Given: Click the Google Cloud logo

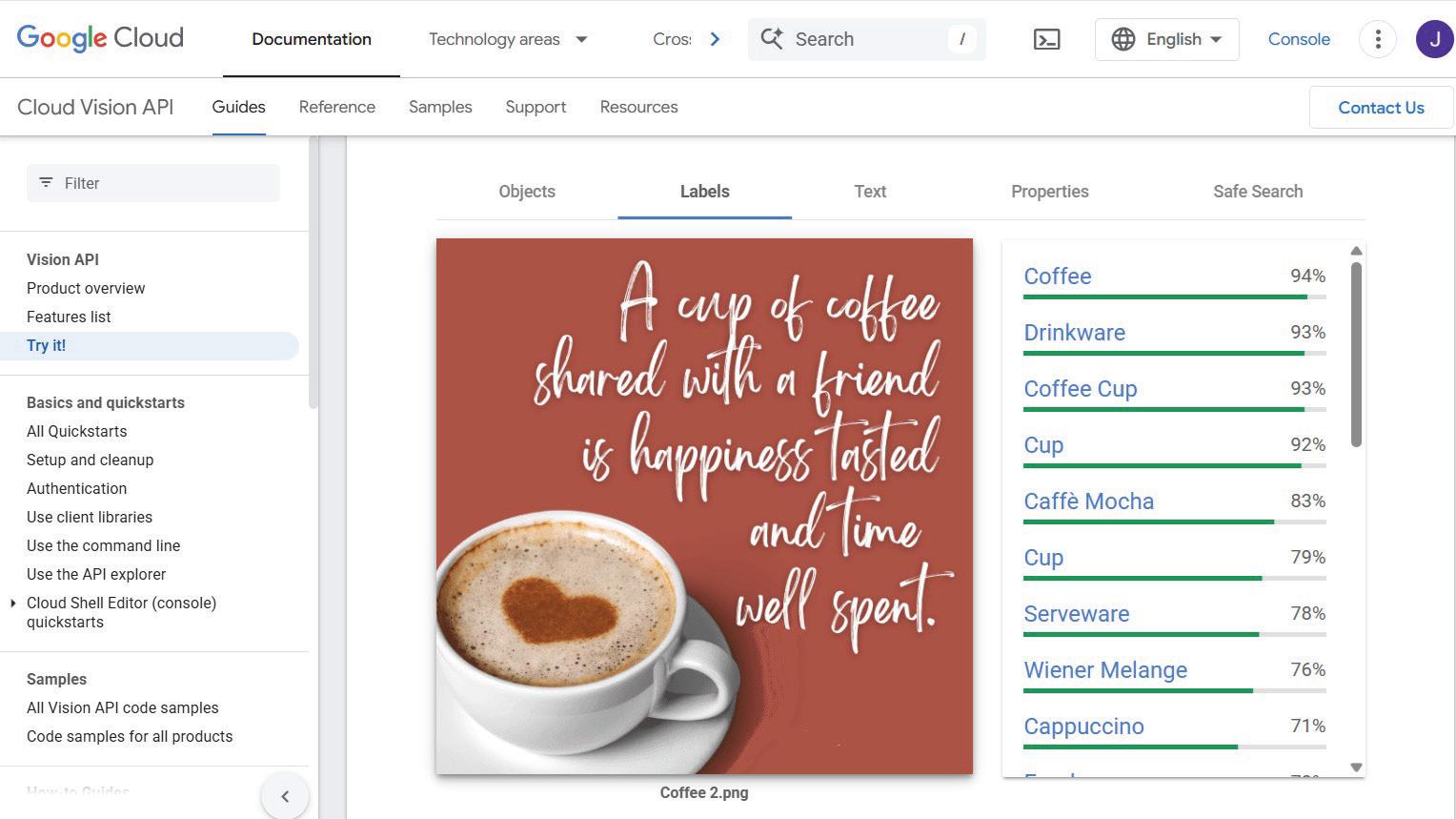Looking at the screenshot, I should pos(100,38).
